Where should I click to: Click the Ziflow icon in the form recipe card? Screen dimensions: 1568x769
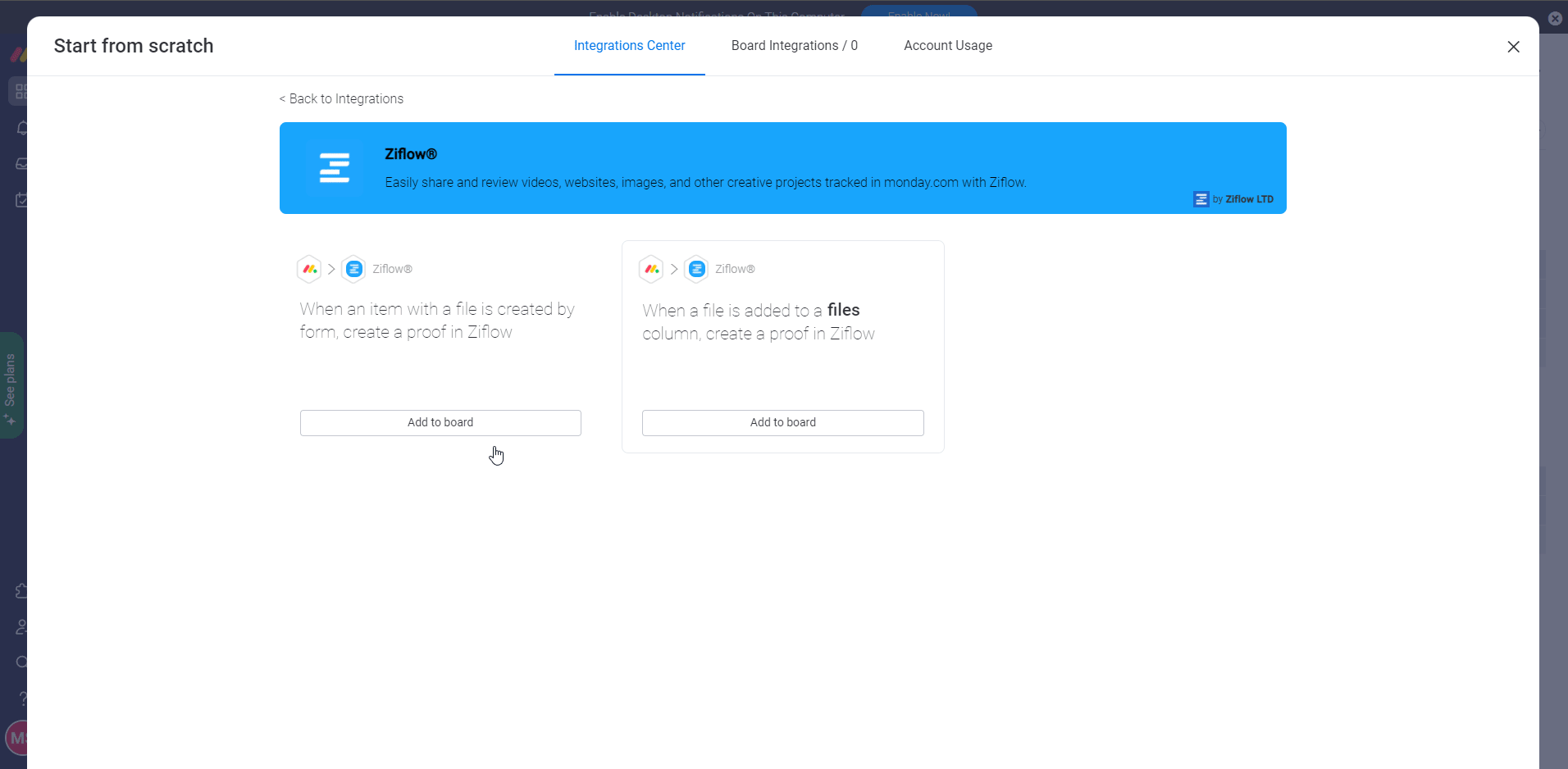click(353, 269)
